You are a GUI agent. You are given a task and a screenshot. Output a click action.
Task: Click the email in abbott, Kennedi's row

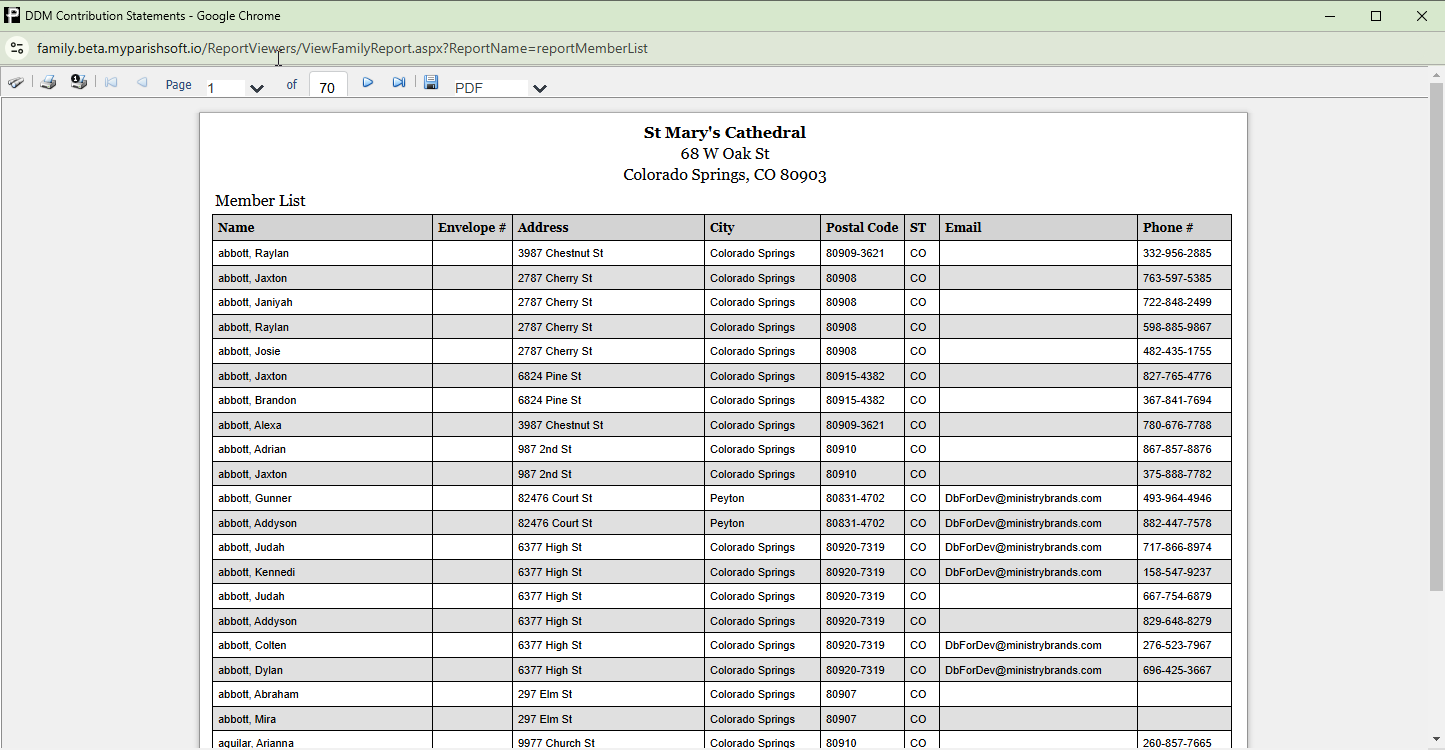[x=1023, y=572]
